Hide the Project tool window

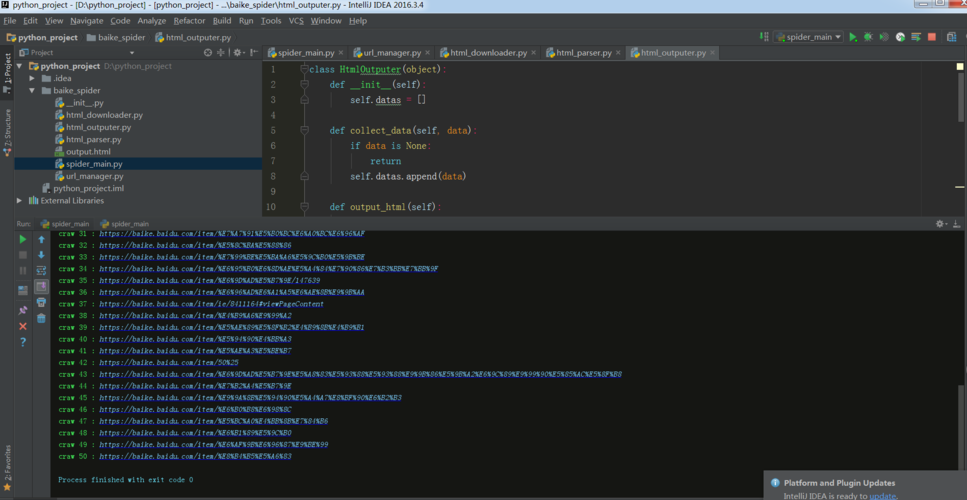(x=254, y=52)
